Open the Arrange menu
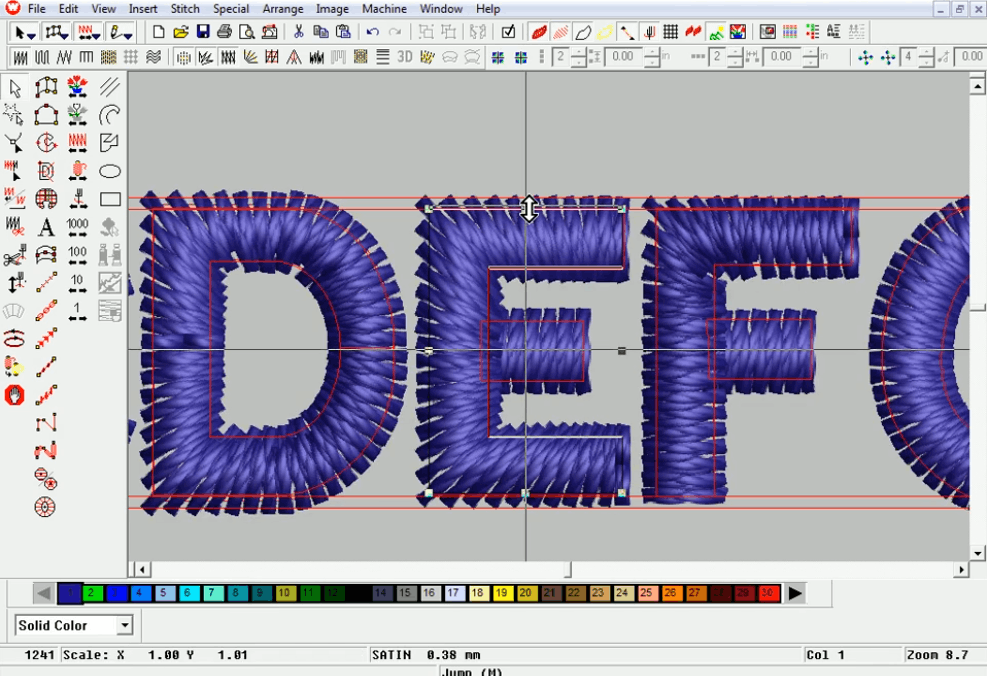 [283, 9]
